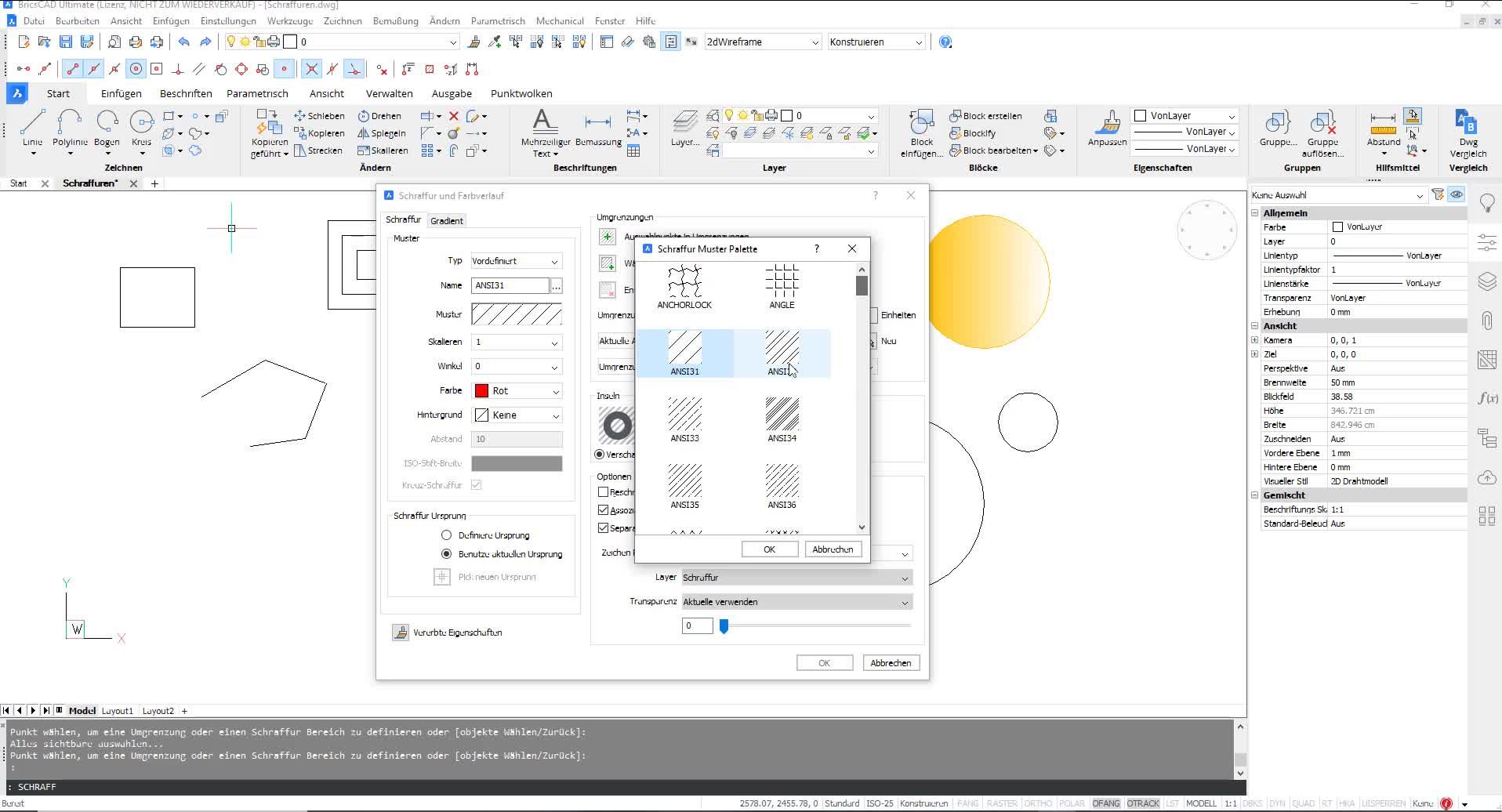Click the Strecken stretch tool
The height and width of the screenshot is (812, 1502).
[318, 150]
